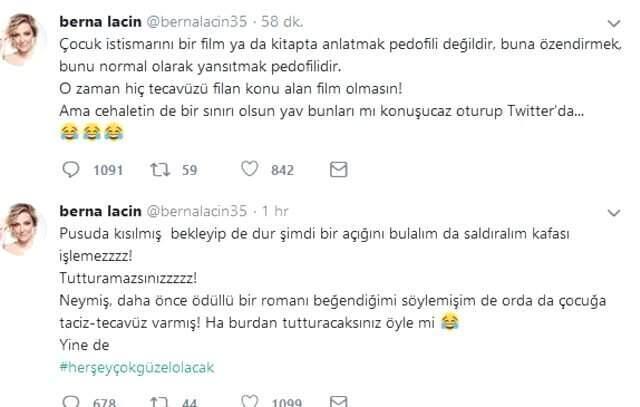Click reply icon on first tweet
The height and width of the screenshot is (407, 640).
click(70, 170)
